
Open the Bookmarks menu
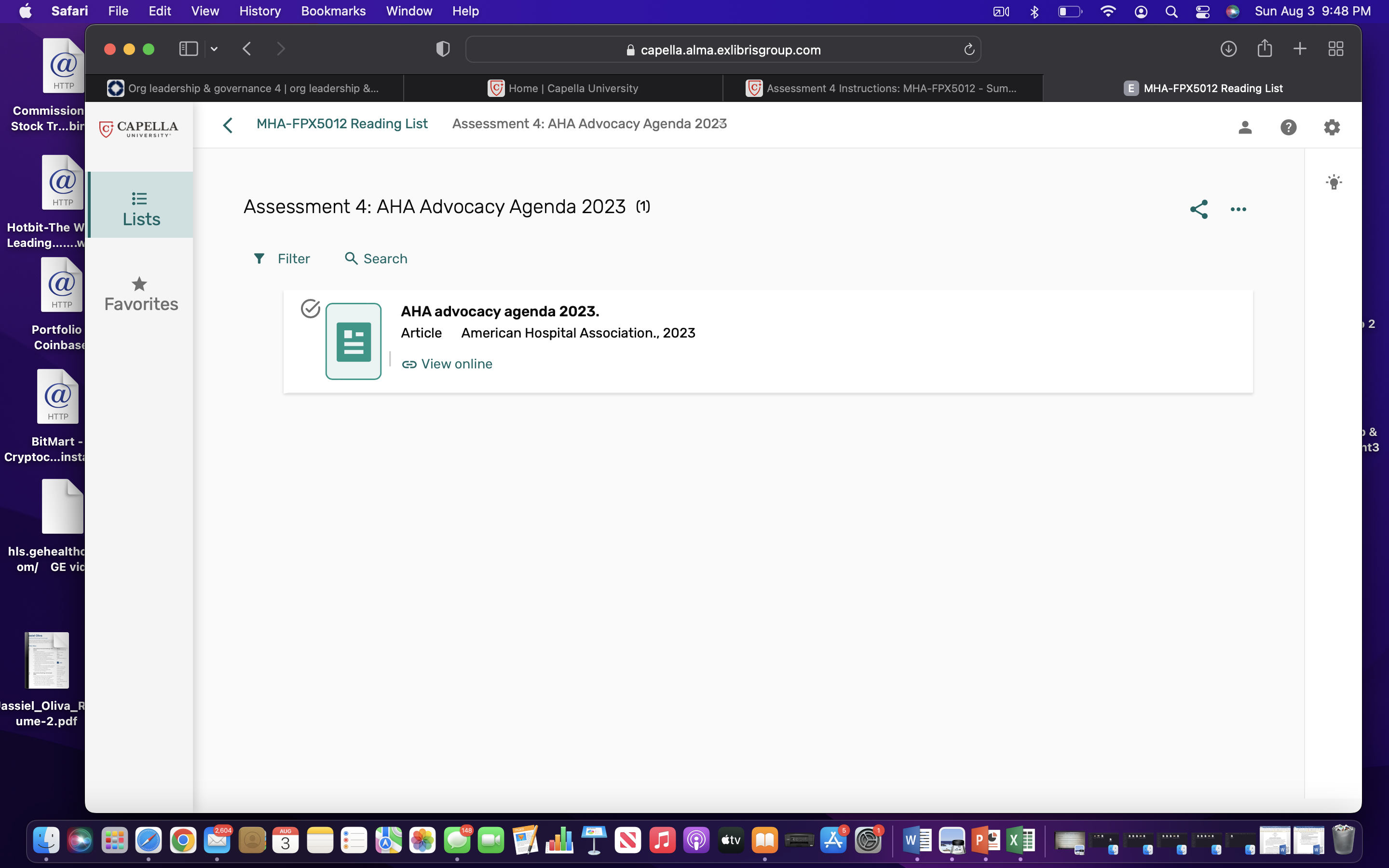[x=333, y=11]
